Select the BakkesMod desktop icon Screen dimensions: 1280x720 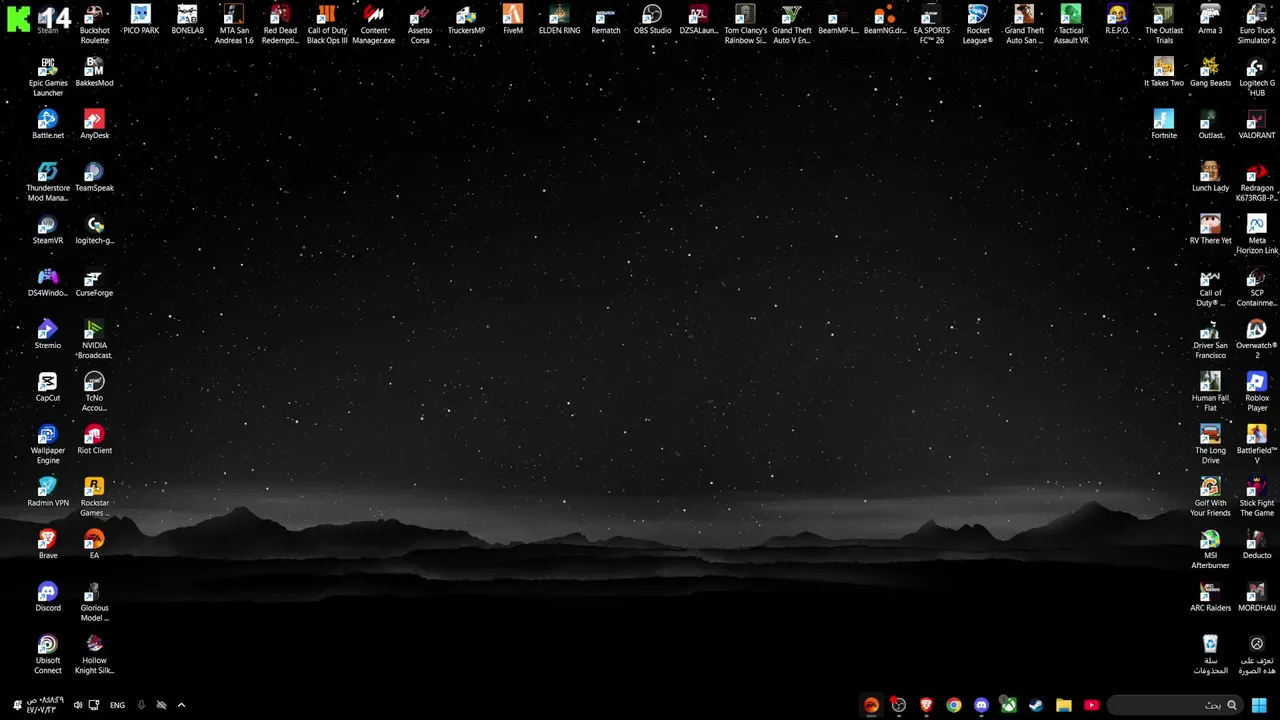tap(94, 72)
